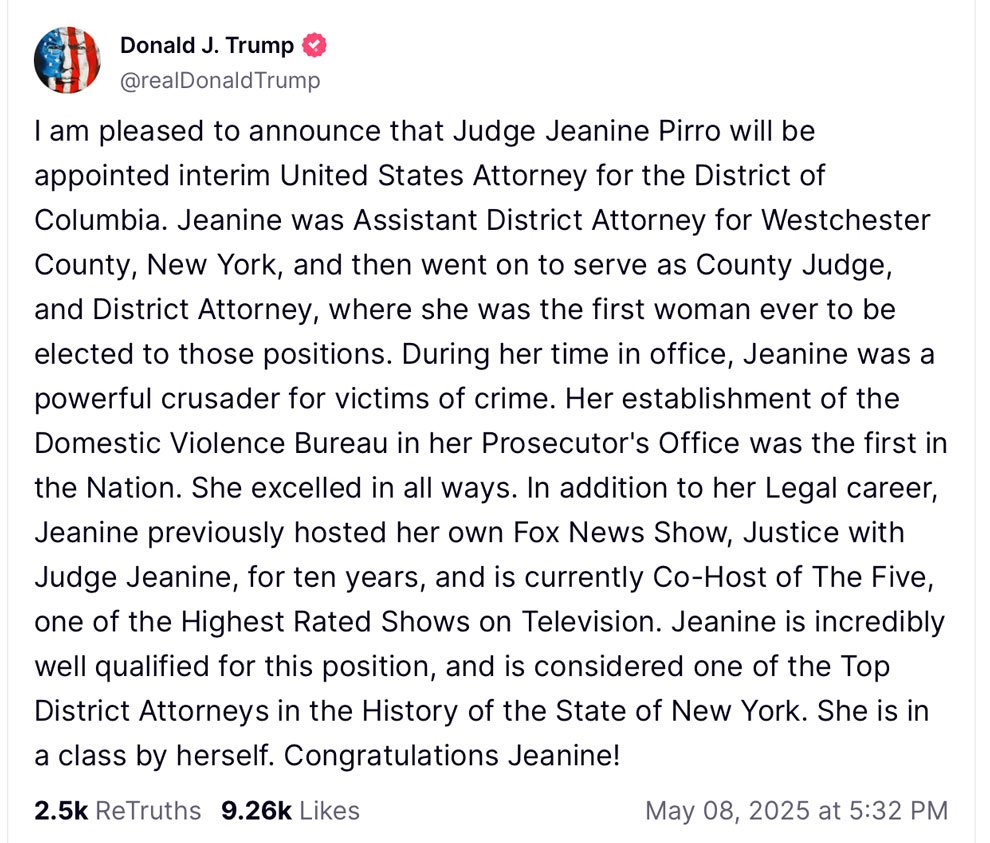Open the profile avatar picture

(68, 61)
